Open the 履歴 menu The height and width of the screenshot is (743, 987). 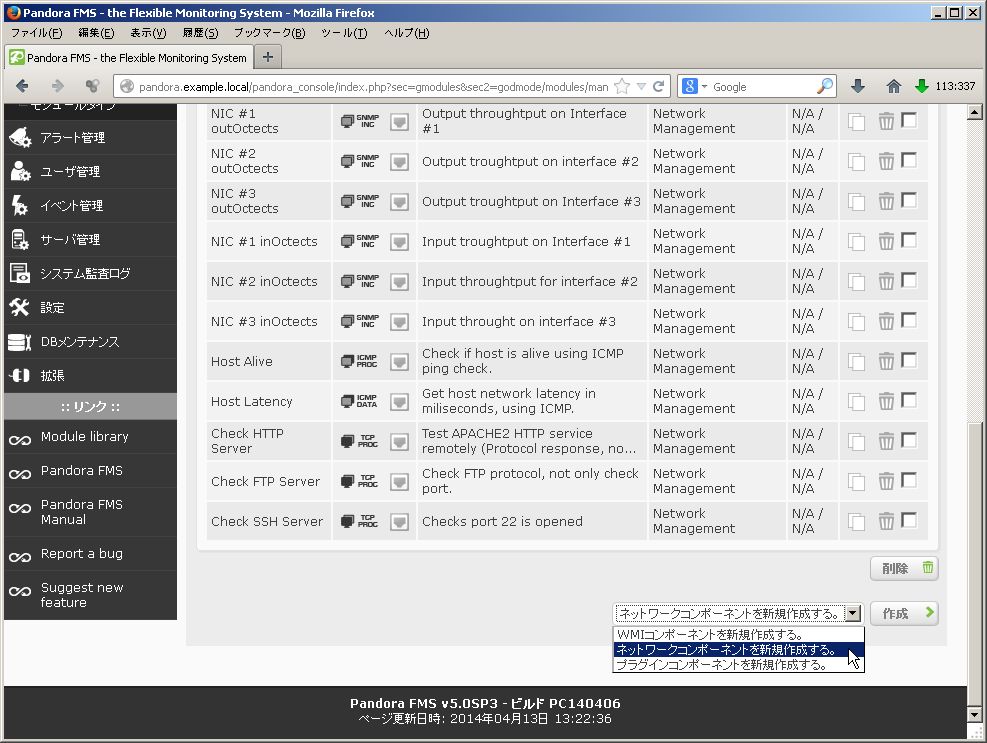200,33
